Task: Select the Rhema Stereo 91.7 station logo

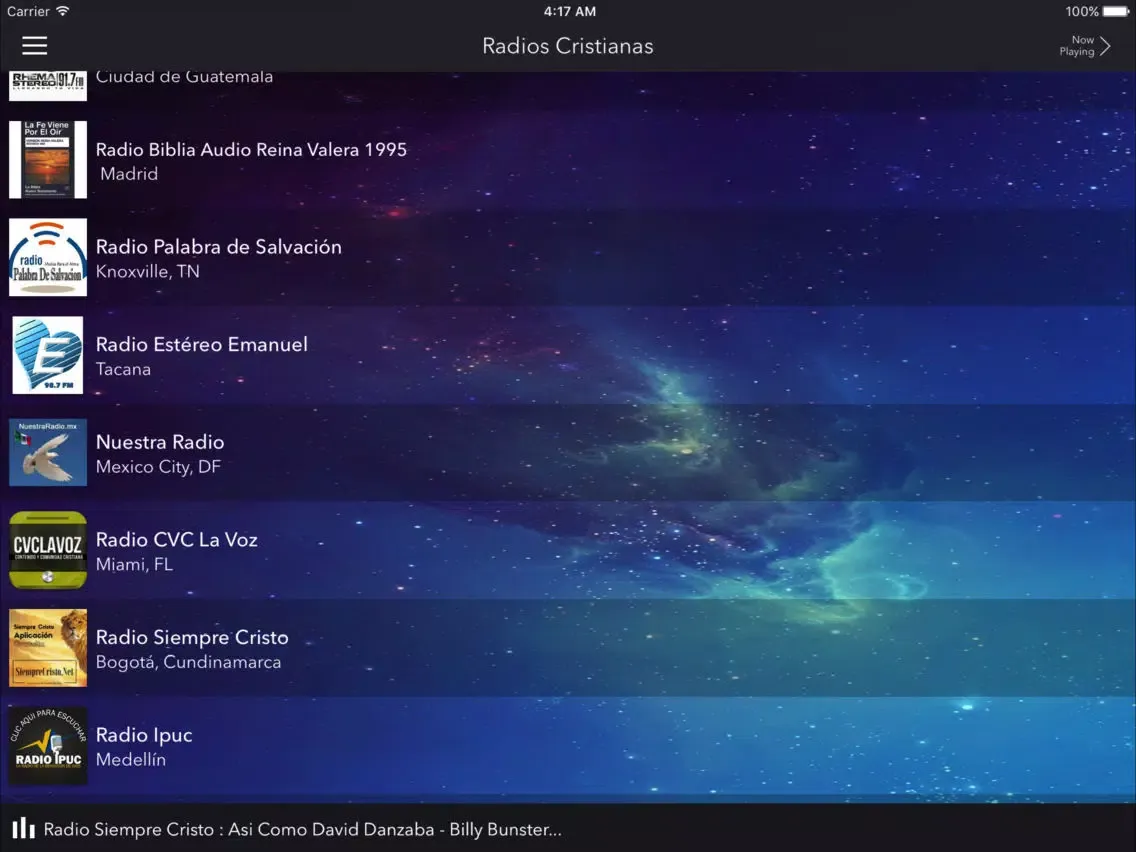Action: 48,85
